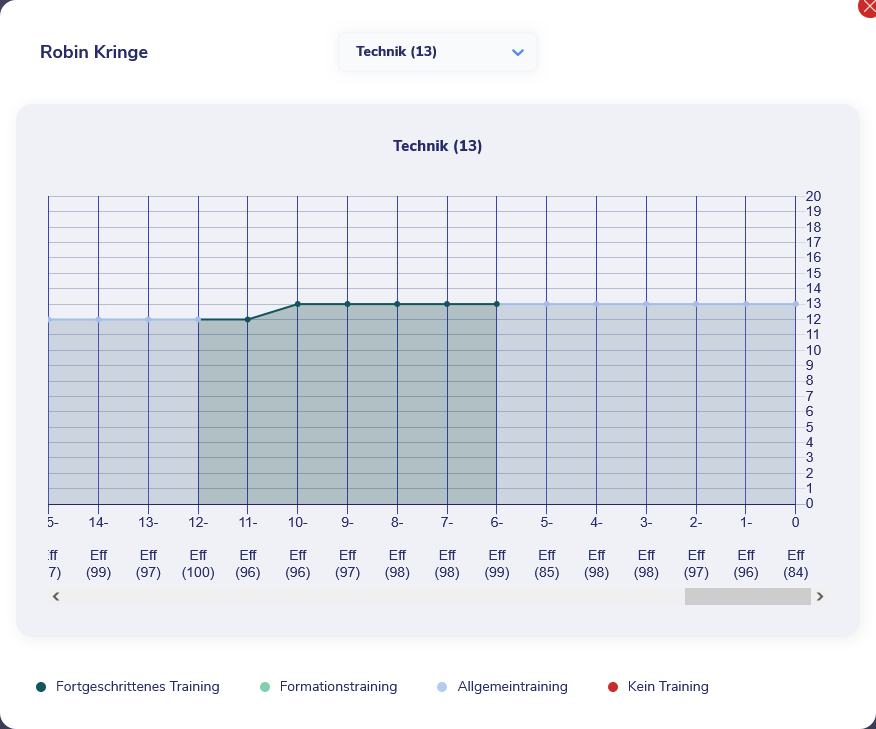Open the Technik (13) skill dropdown
Viewport: 876px width, 729px height.
click(x=437, y=52)
